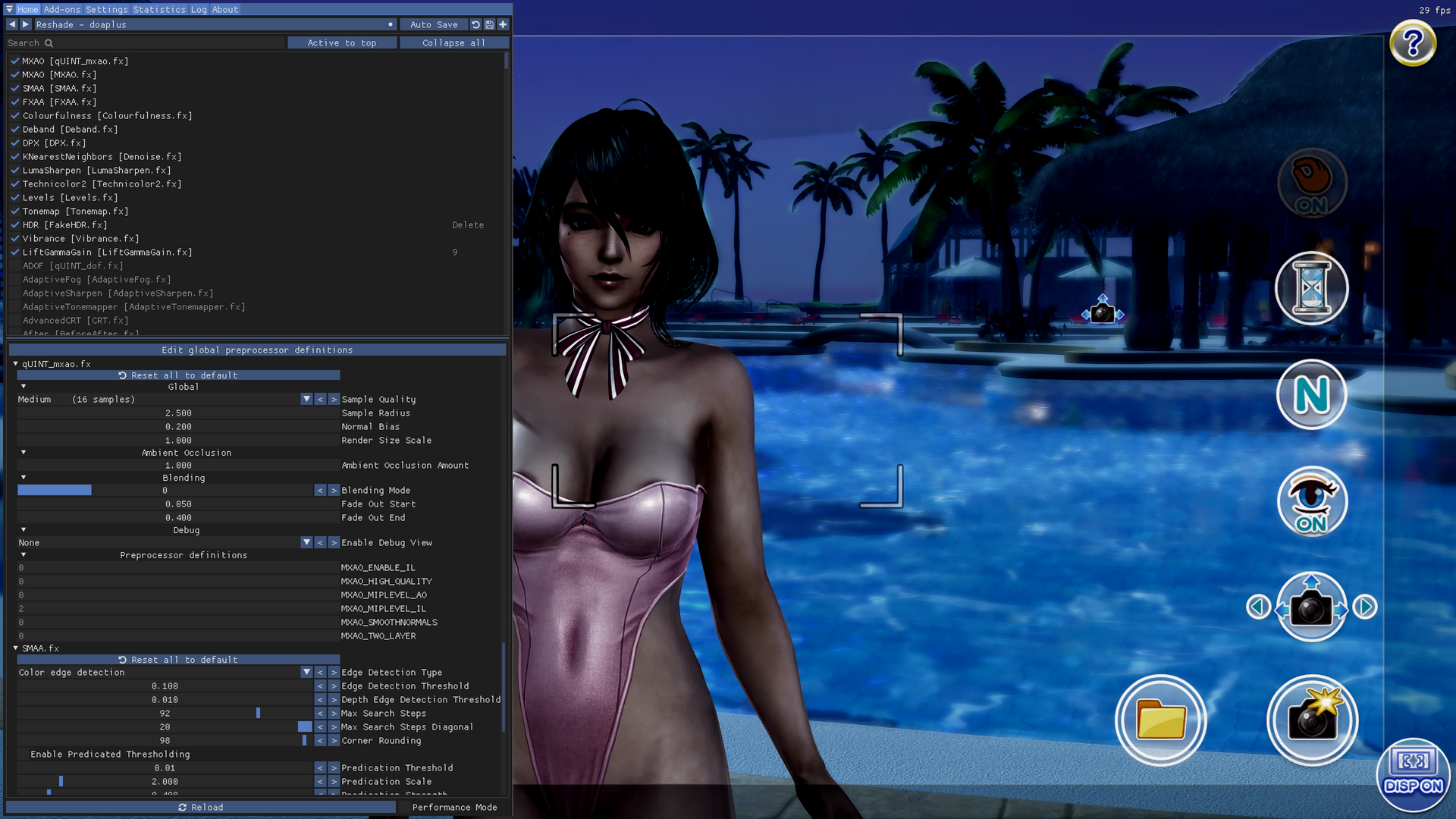Click the camera position icon on right

coord(1311,607)
